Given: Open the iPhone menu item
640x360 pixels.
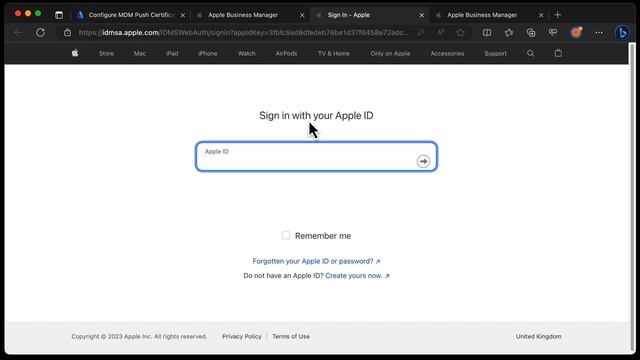Looking at the screenshot, I should (x=208, y=53).
